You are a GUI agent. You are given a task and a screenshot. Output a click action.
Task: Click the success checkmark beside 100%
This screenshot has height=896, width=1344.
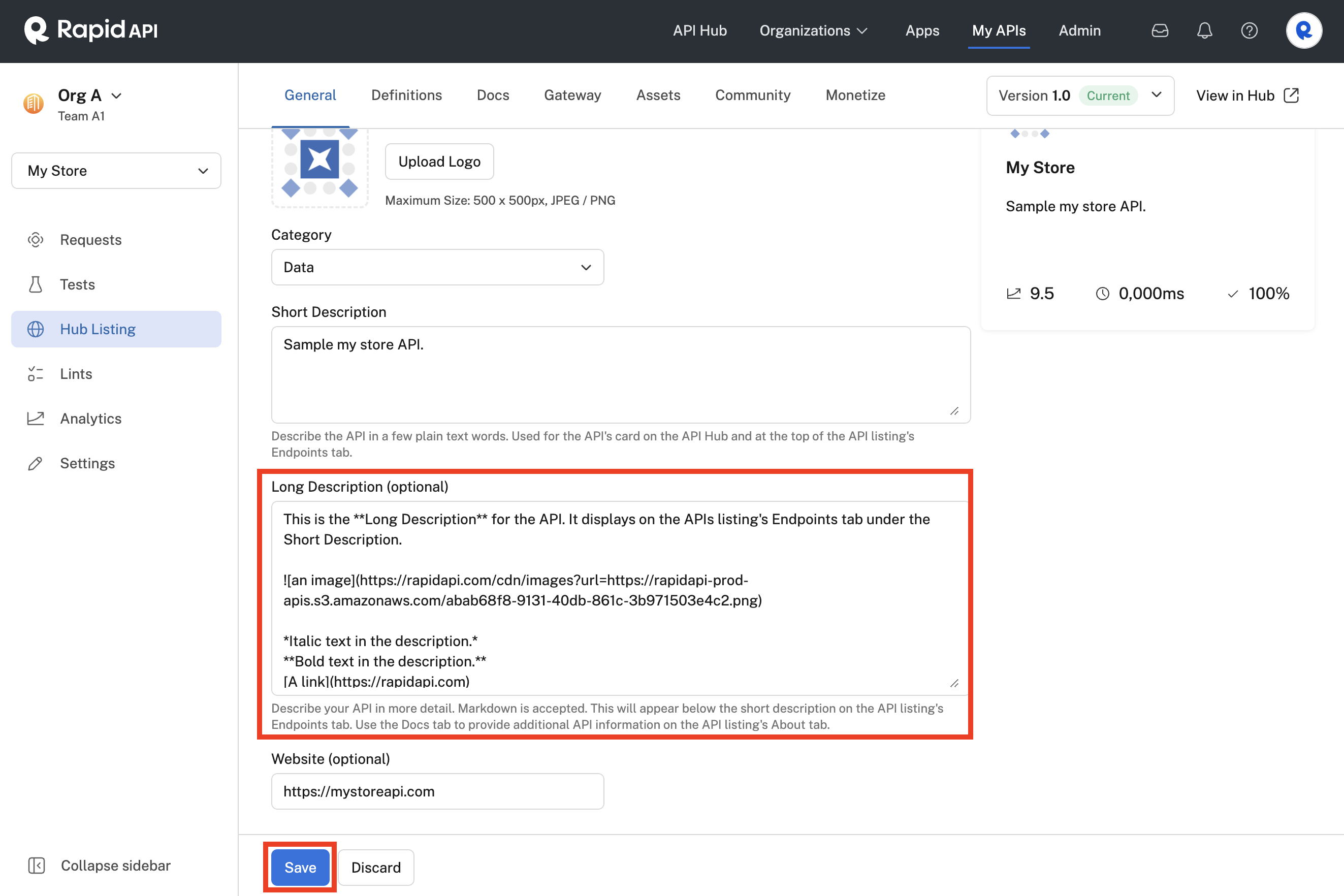[x=1233, y=294]
